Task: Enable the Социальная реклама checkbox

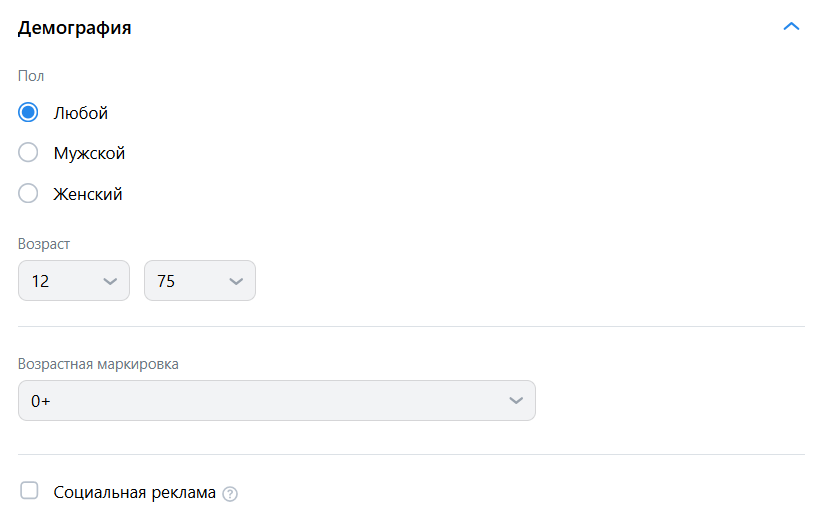Action: 30,490
